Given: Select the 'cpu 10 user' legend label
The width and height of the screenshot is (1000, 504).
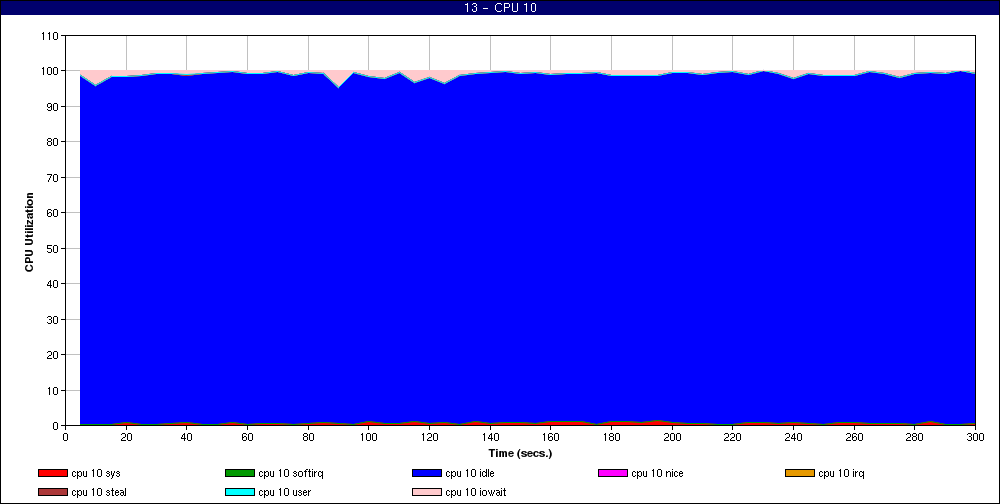Looking at the screenshot, I should click(x=284, y=492).
